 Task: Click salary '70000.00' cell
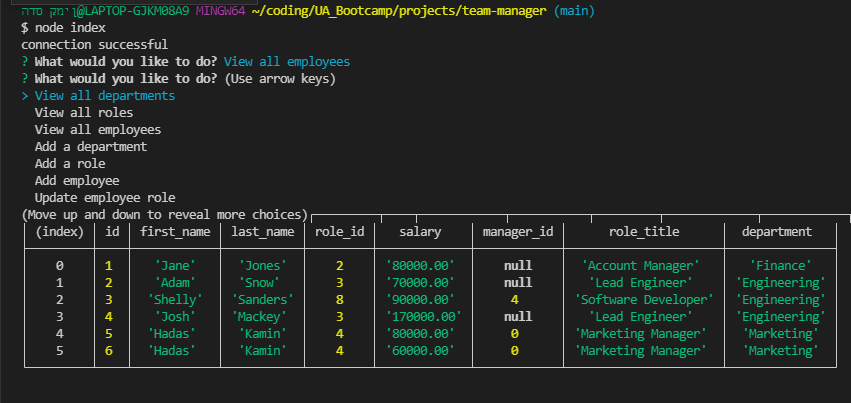pyautogui.click(x=420, y=283)
